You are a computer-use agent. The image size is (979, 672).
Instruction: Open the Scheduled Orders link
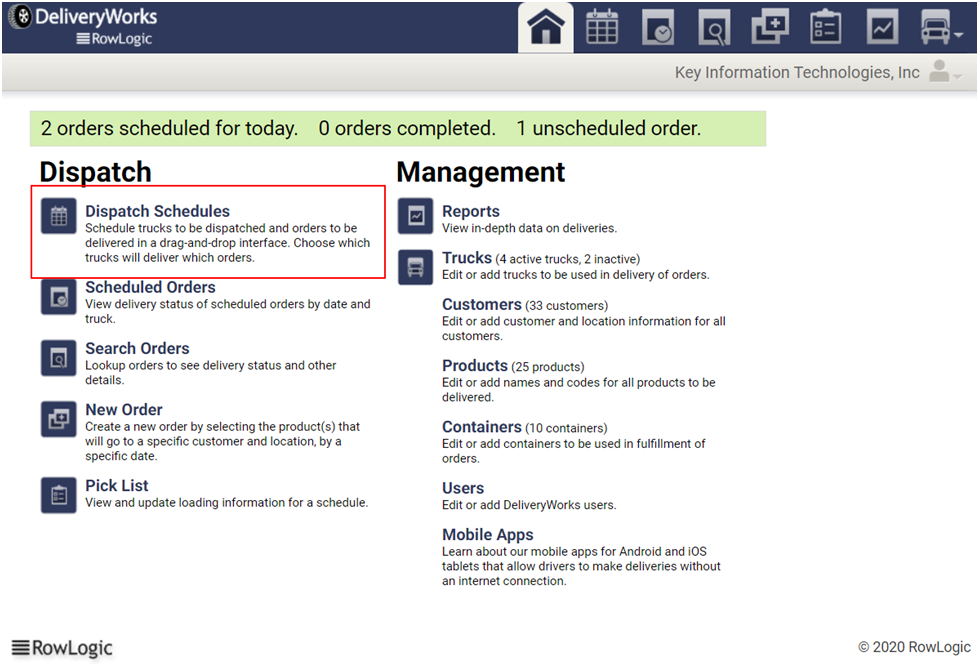tap(150, 287)
